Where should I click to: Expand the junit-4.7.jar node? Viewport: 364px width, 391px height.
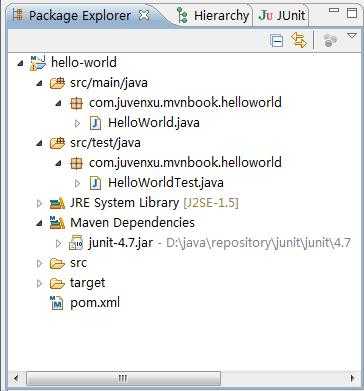59,243
